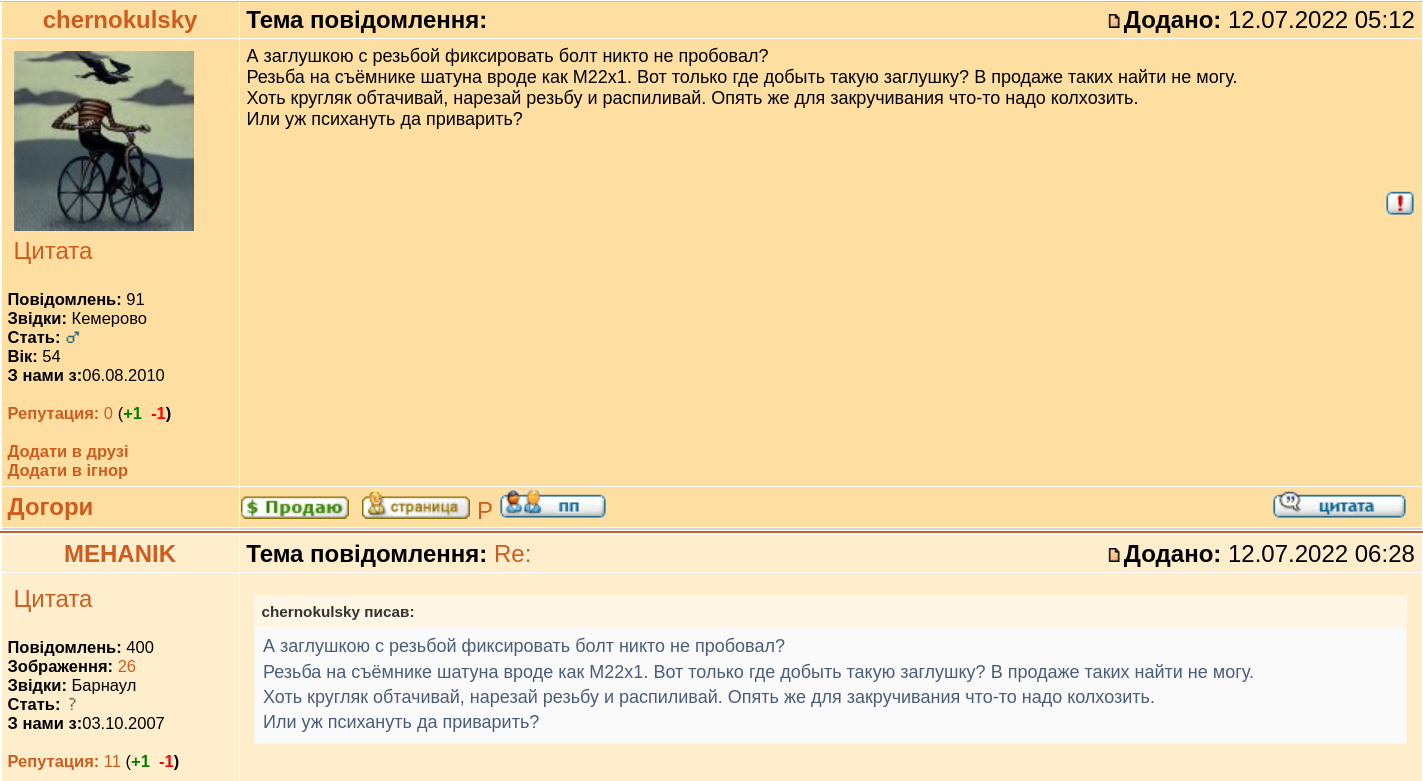Click Цитата link under chernokulsky's avatar
The image size is (1423, 781).
(x=53, y=251)
